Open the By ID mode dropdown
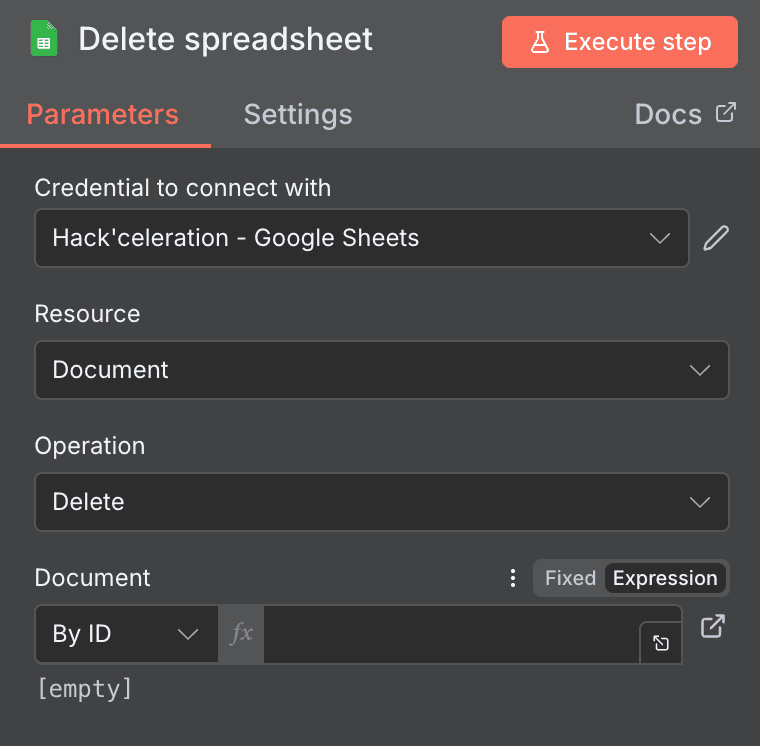Viewport: 760px width, 746px height. 127,634
